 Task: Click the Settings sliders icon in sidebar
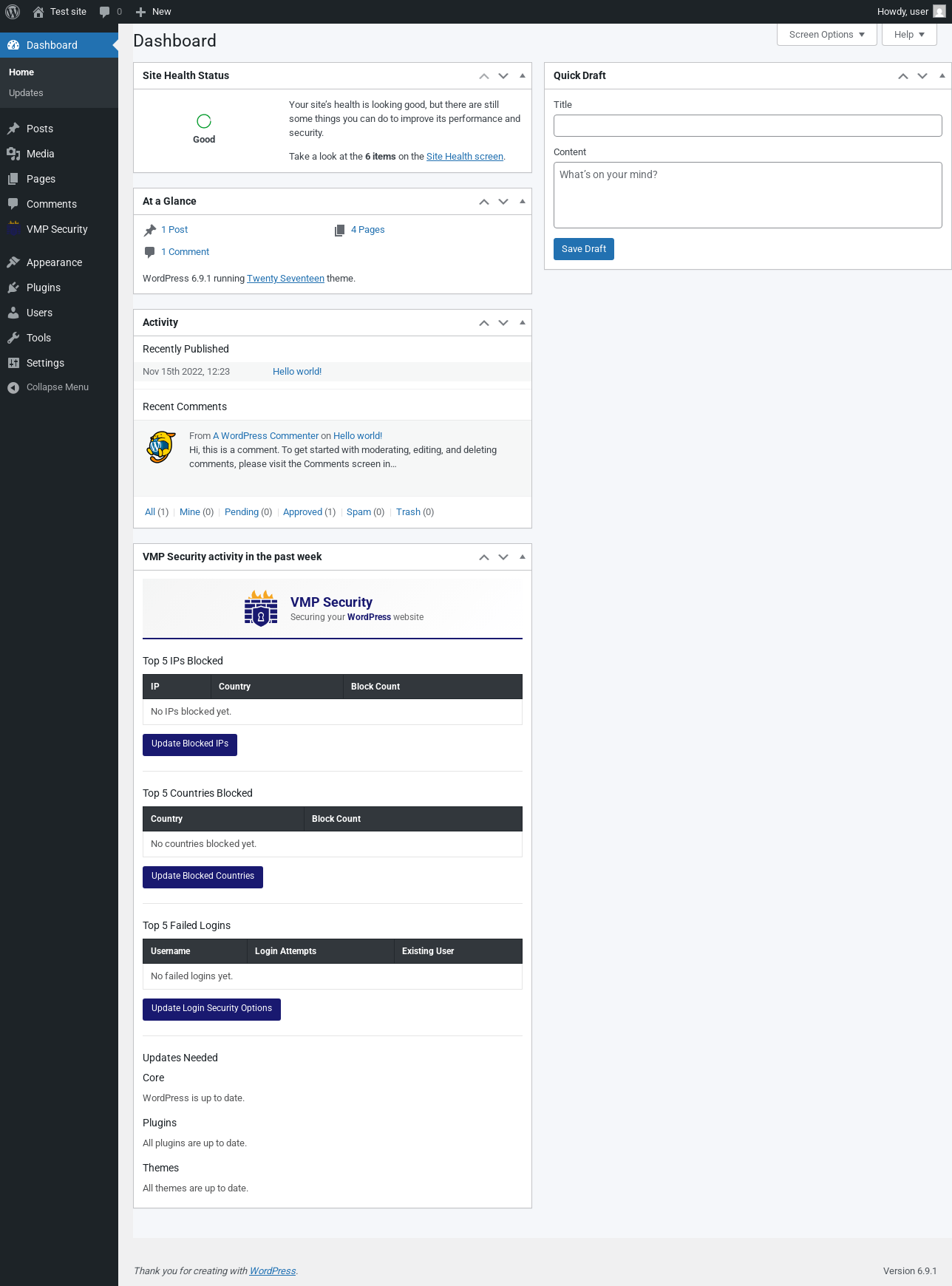tap(13, 363)
